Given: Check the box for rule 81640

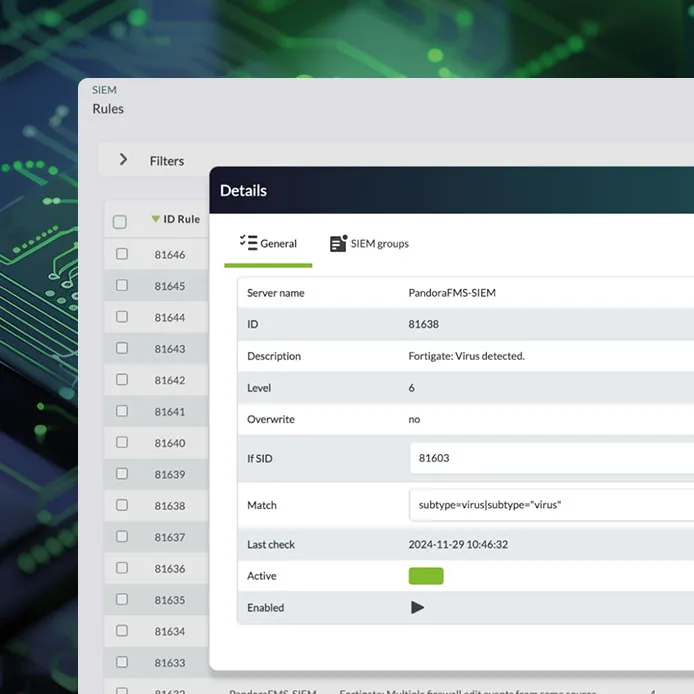Looking at the screenshot, I should [x=122, y=443].
